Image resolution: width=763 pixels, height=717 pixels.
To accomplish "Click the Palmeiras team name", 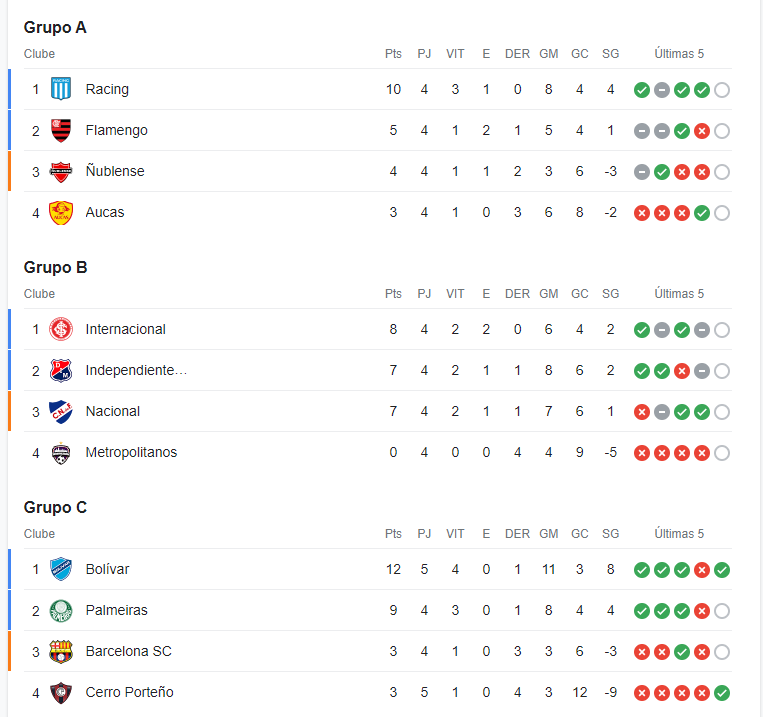I will click(116, 610).
